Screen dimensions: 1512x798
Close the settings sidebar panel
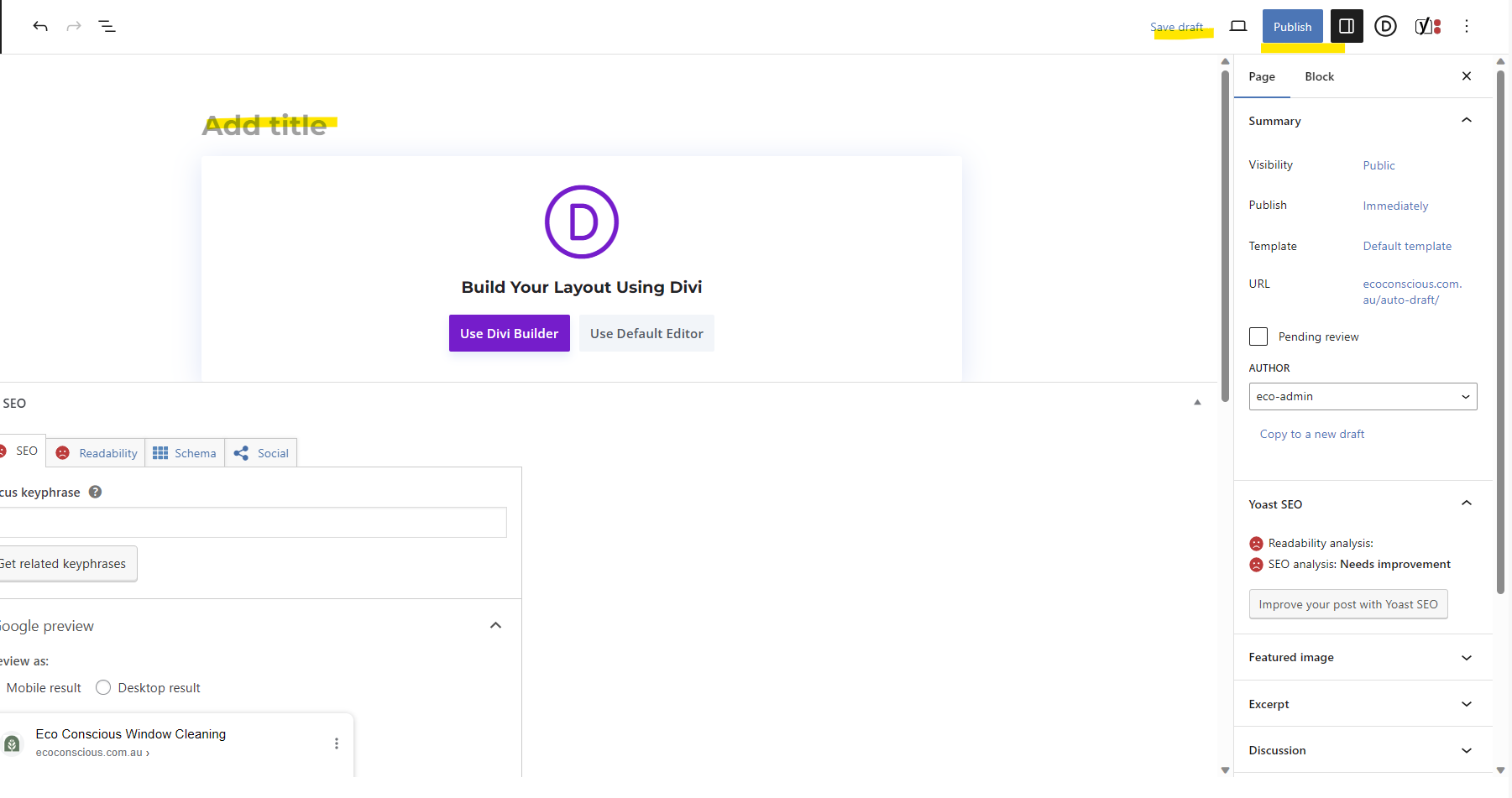click(1467, 76)
